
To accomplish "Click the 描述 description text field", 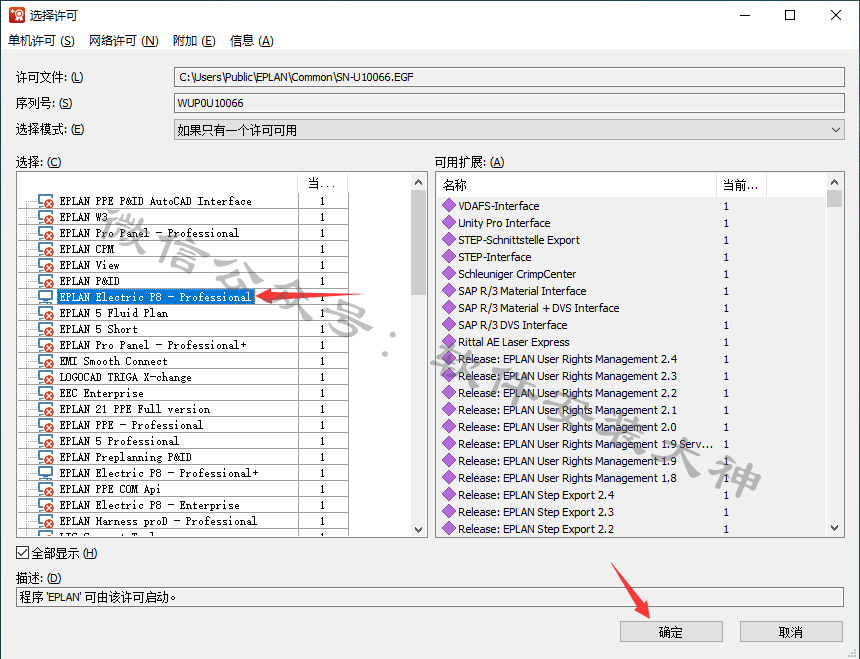I will 429,597.
